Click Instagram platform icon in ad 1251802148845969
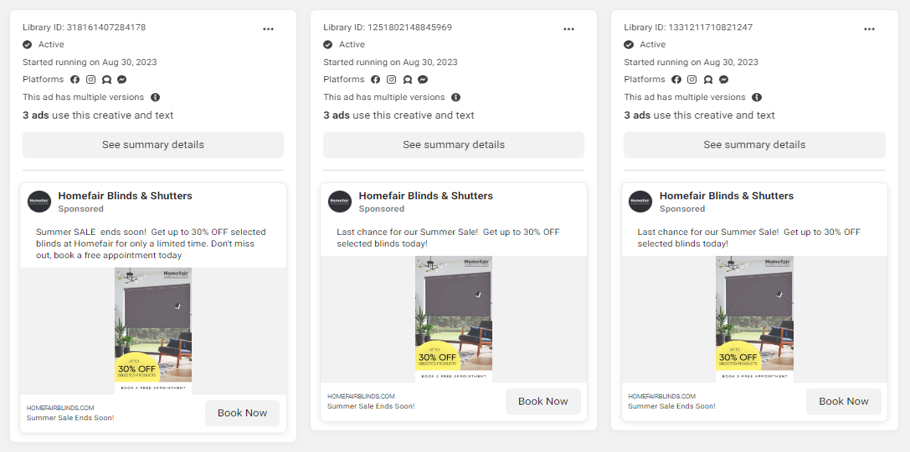This screenshot has height=452, width=910. point(391,79)
